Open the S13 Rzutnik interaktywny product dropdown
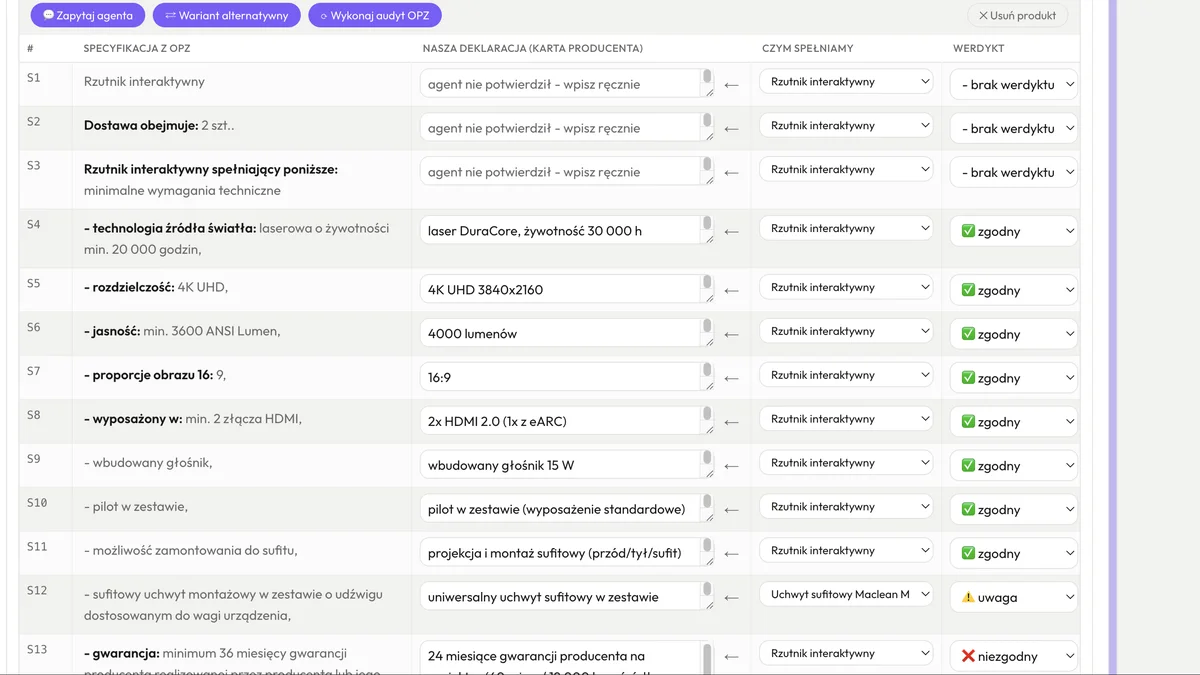1200x675 pixels. 846,653
